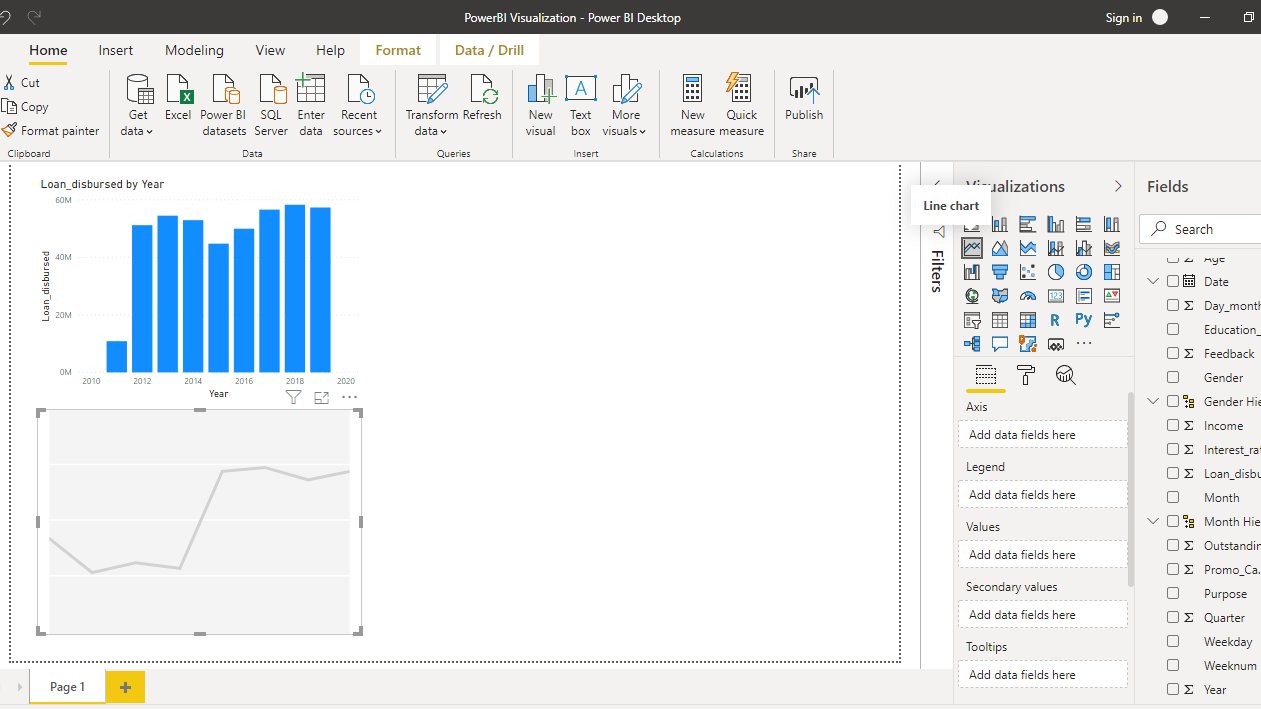Choose the Donut chart visual
This screenshot has width=1261, height=709.
1084,272
